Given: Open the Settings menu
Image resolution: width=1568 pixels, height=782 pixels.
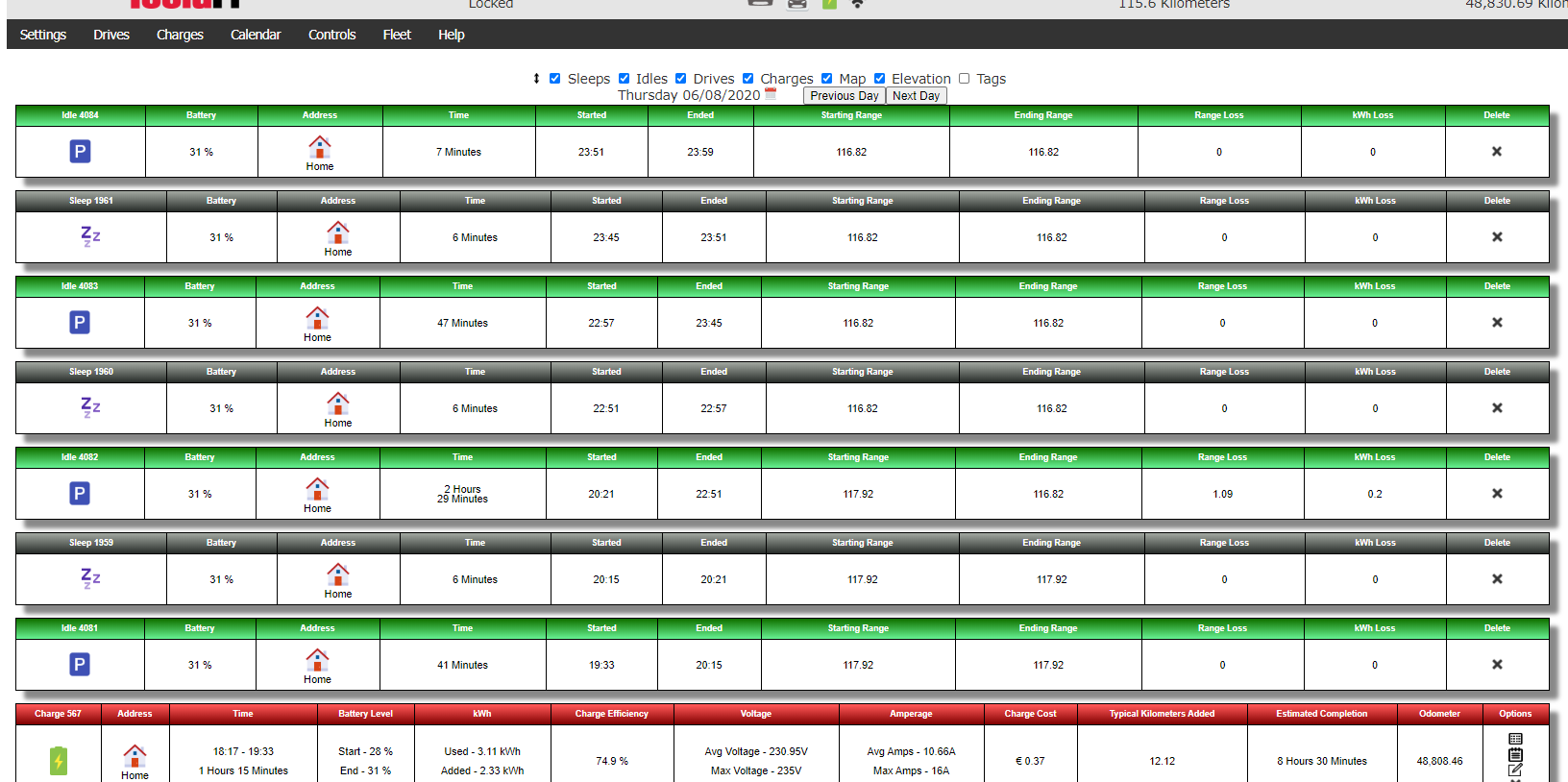Looking at the screenshot, I should tap(43, 35).
